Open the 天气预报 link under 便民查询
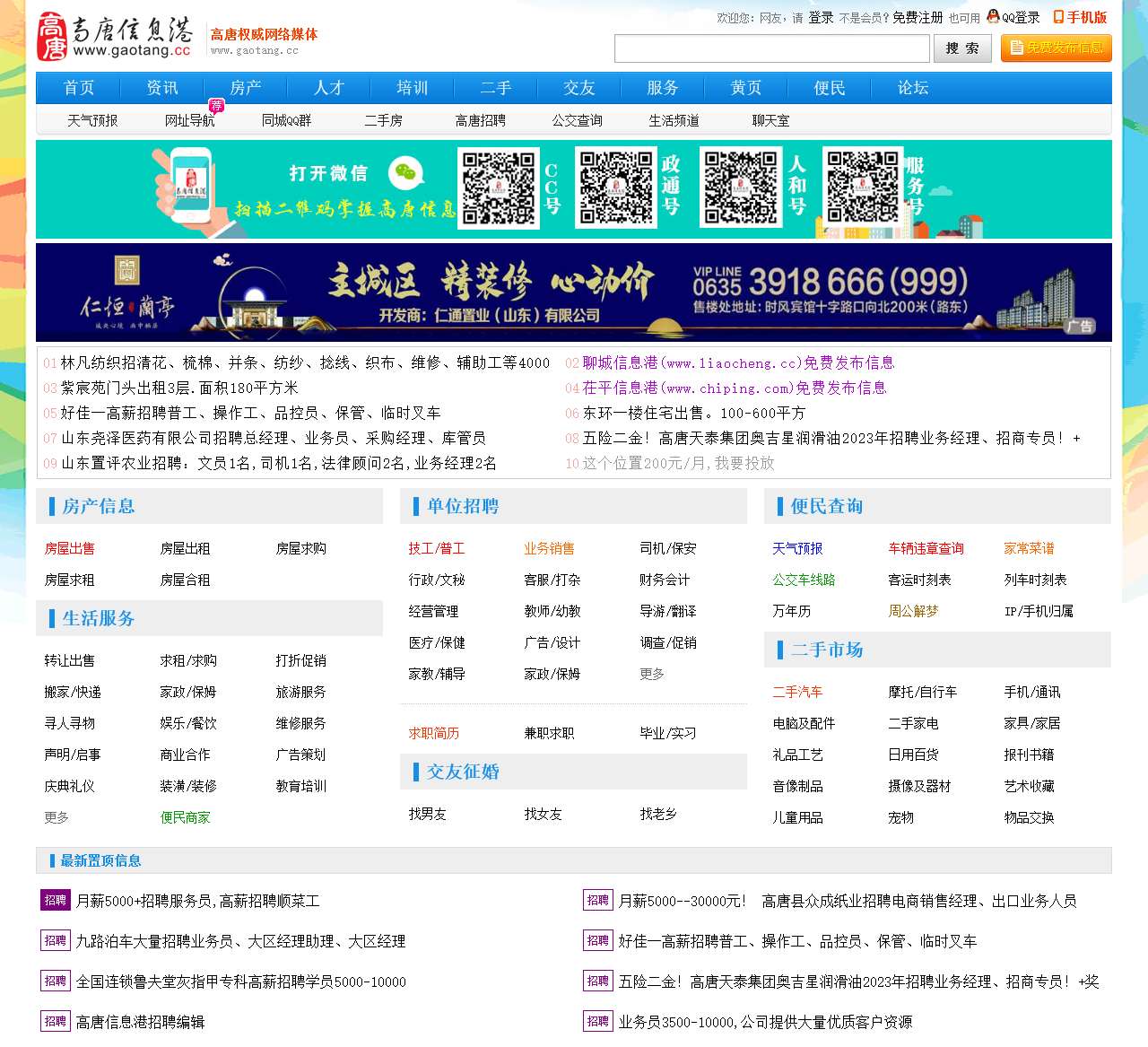Viewport: 1148px width, 1047px height. [x=797, y=548]
